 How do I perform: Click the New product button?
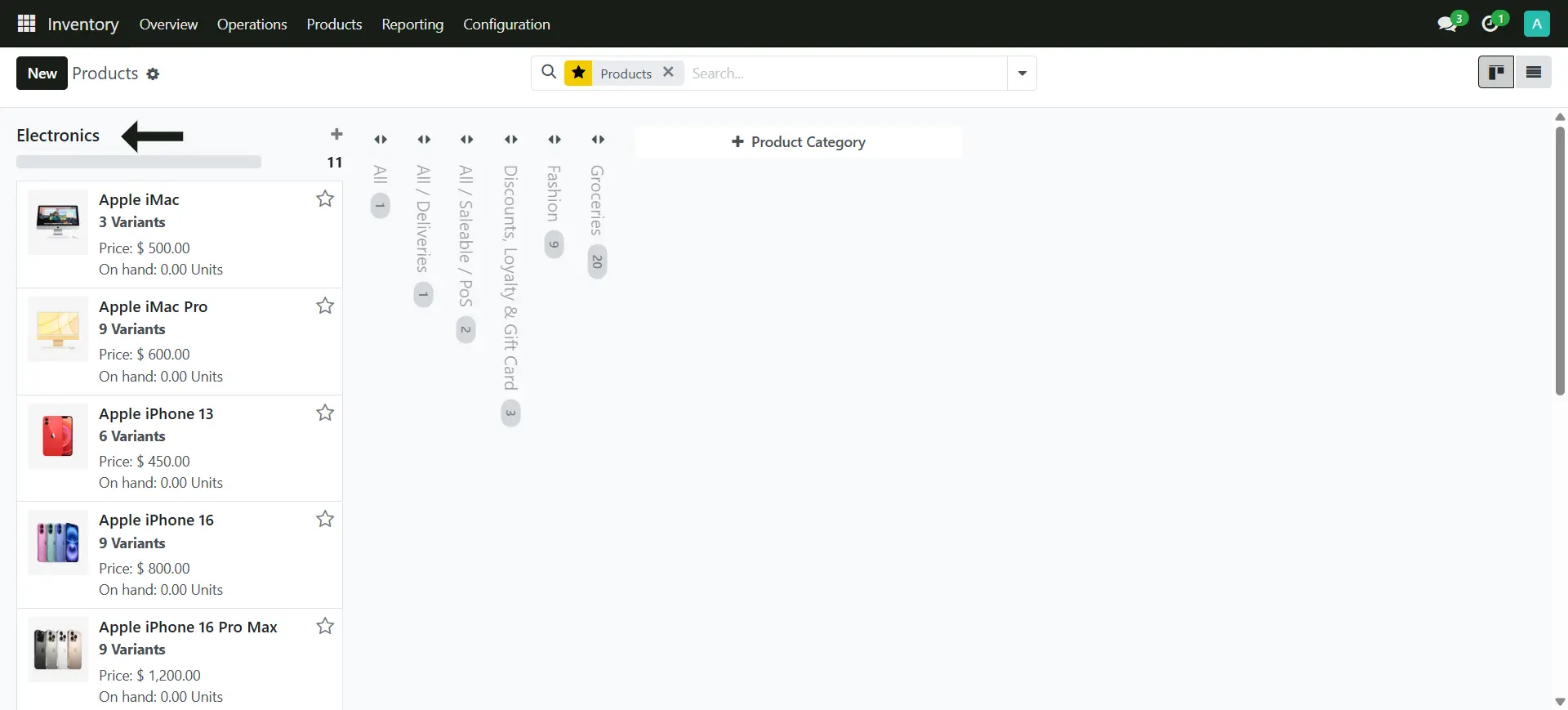tap(42, 74)
